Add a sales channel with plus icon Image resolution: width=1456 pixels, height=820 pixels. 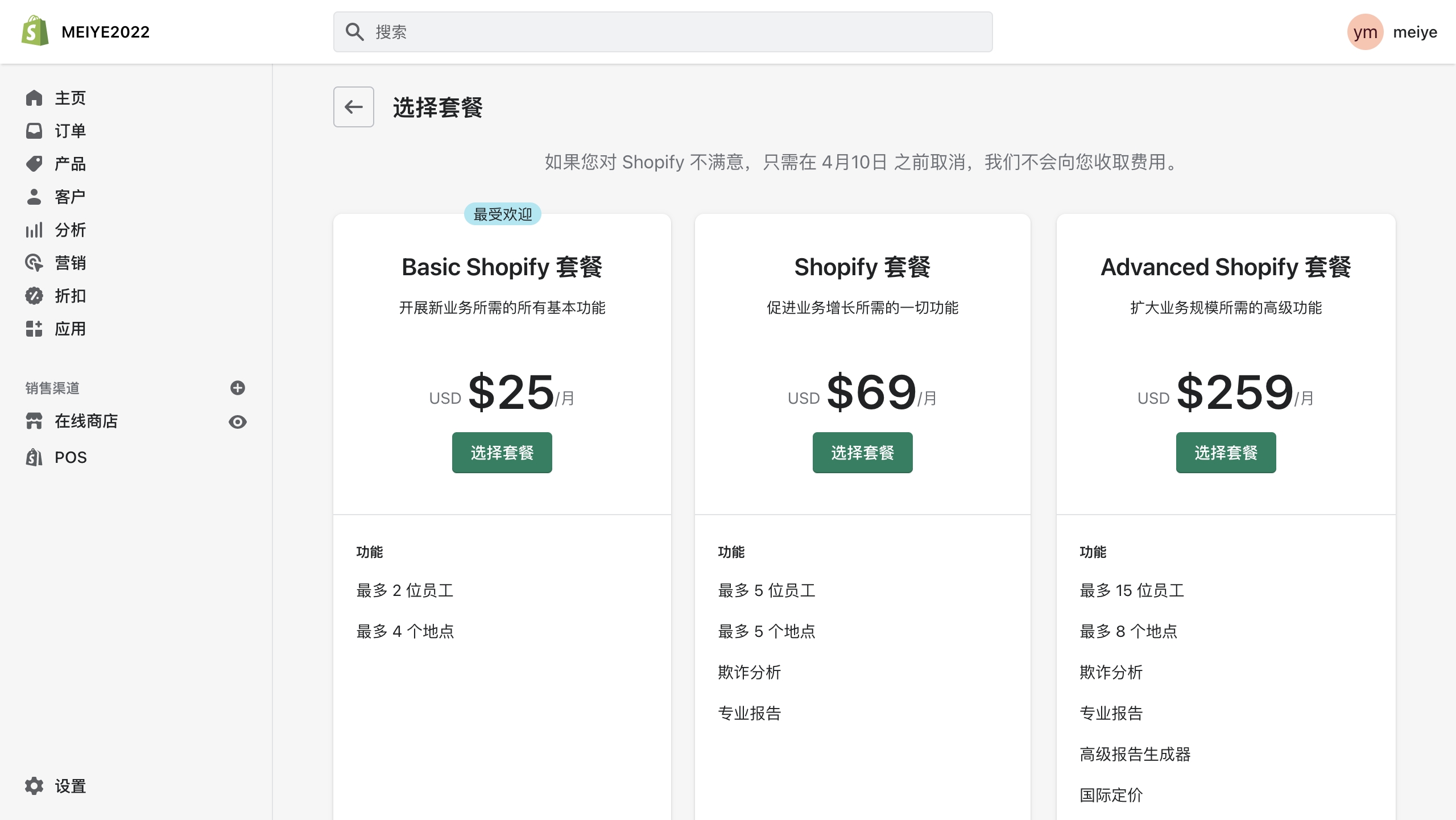click(238, 388)
